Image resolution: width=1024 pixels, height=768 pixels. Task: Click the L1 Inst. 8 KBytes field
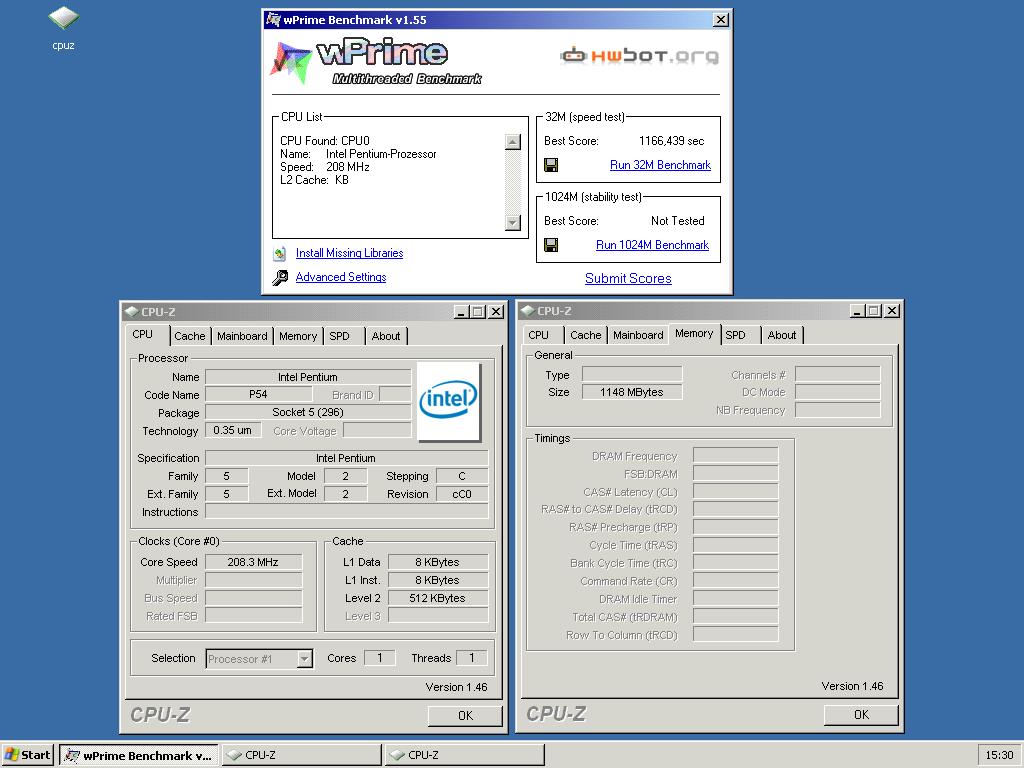pos(438,580)
